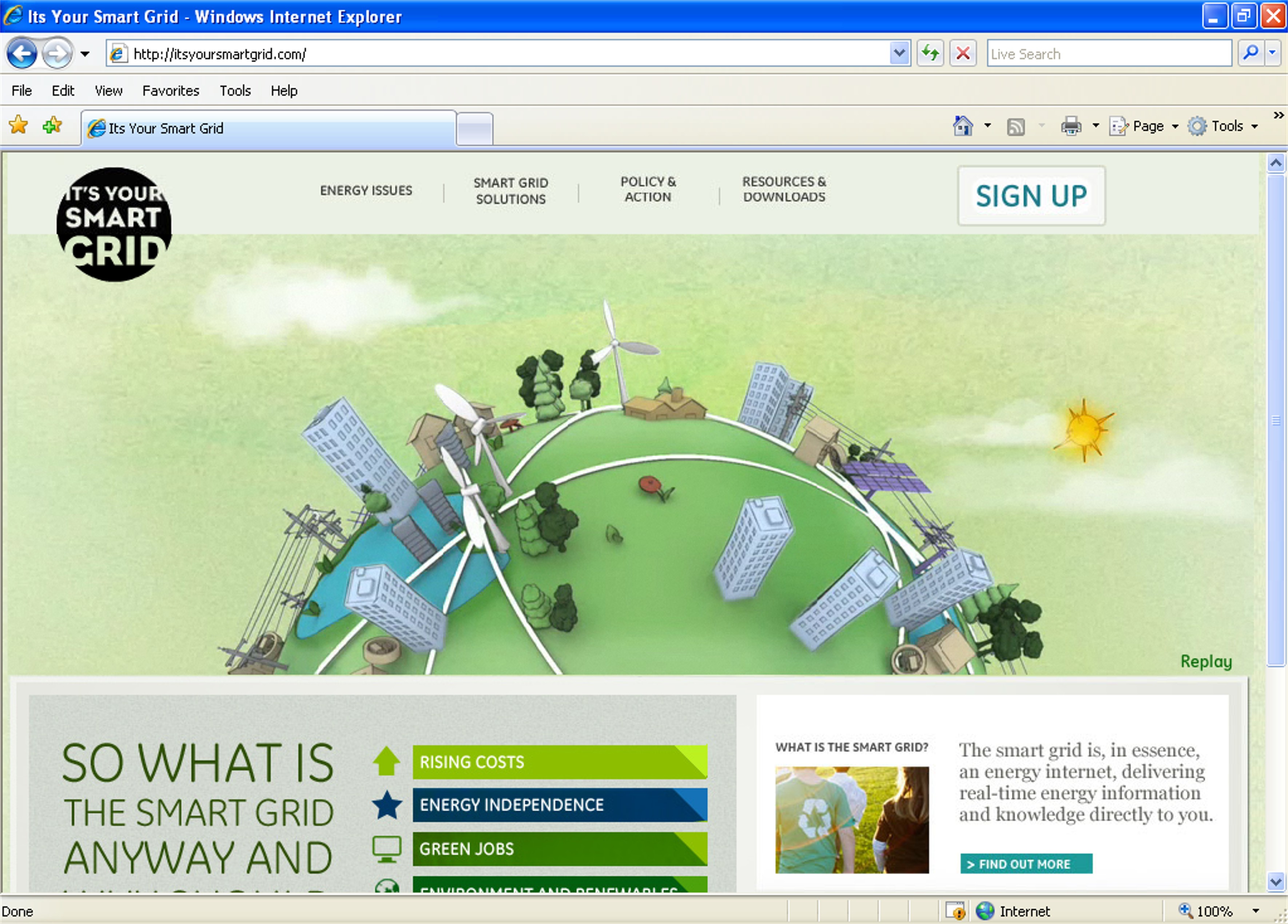The width and height of the screenshot is (1288, 924).
Task: Open the View menu
Action: [x=108, y=90]
